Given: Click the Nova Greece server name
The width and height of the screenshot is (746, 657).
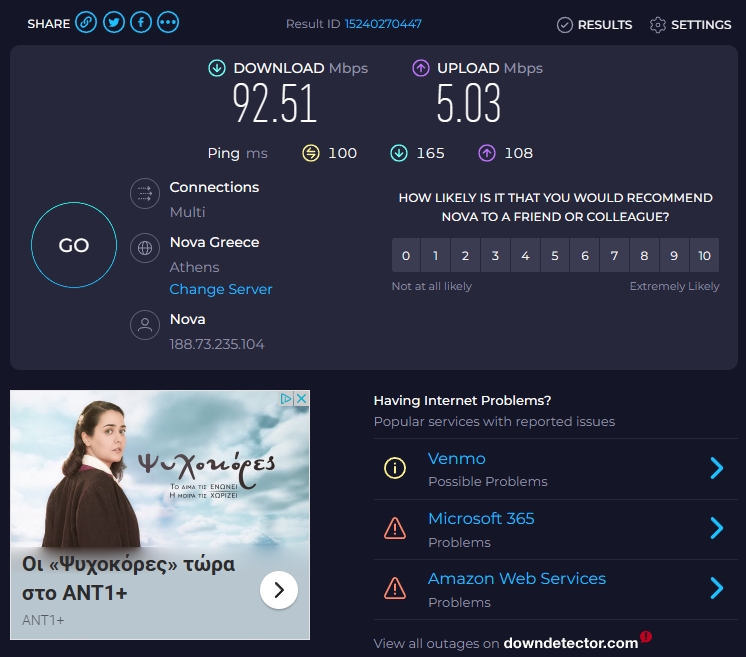Looking at the screenshot, I should 215,242.
